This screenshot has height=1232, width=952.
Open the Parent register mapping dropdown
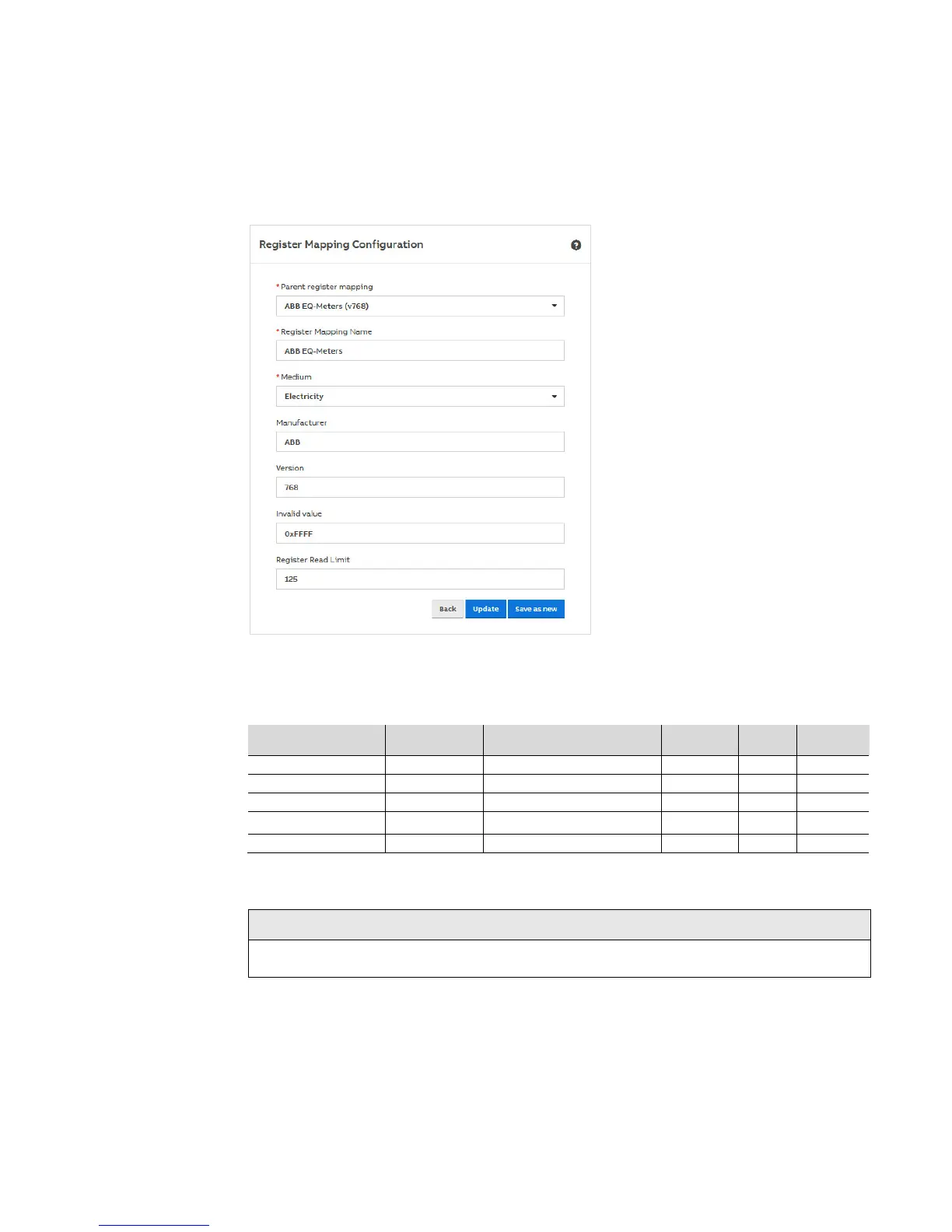(x=420, y=306)
